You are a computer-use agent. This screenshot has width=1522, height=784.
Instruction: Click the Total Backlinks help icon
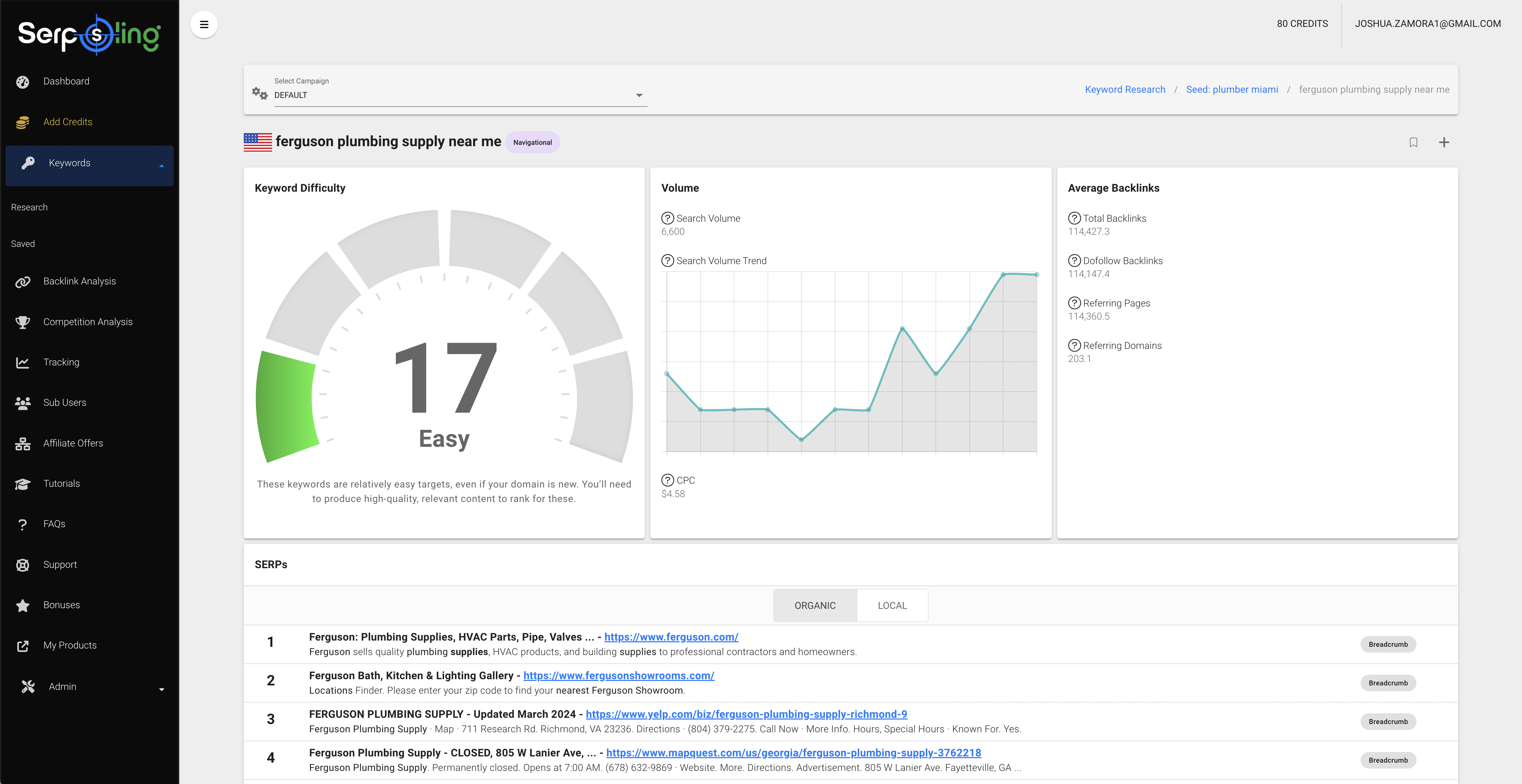1074,218
